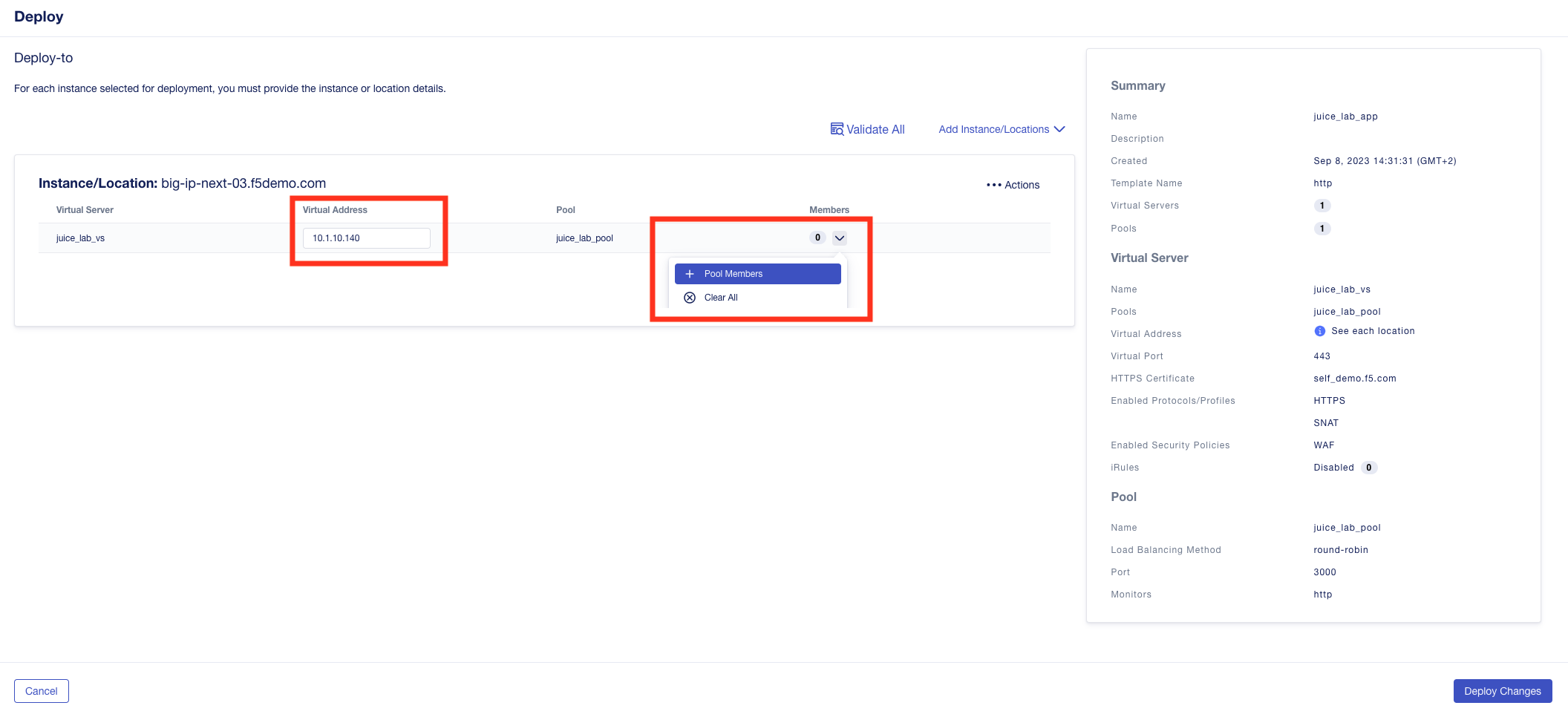Click the iRules count badge 0
This screenshot has height=717, width=1568.
click(x=1369, y=468)
